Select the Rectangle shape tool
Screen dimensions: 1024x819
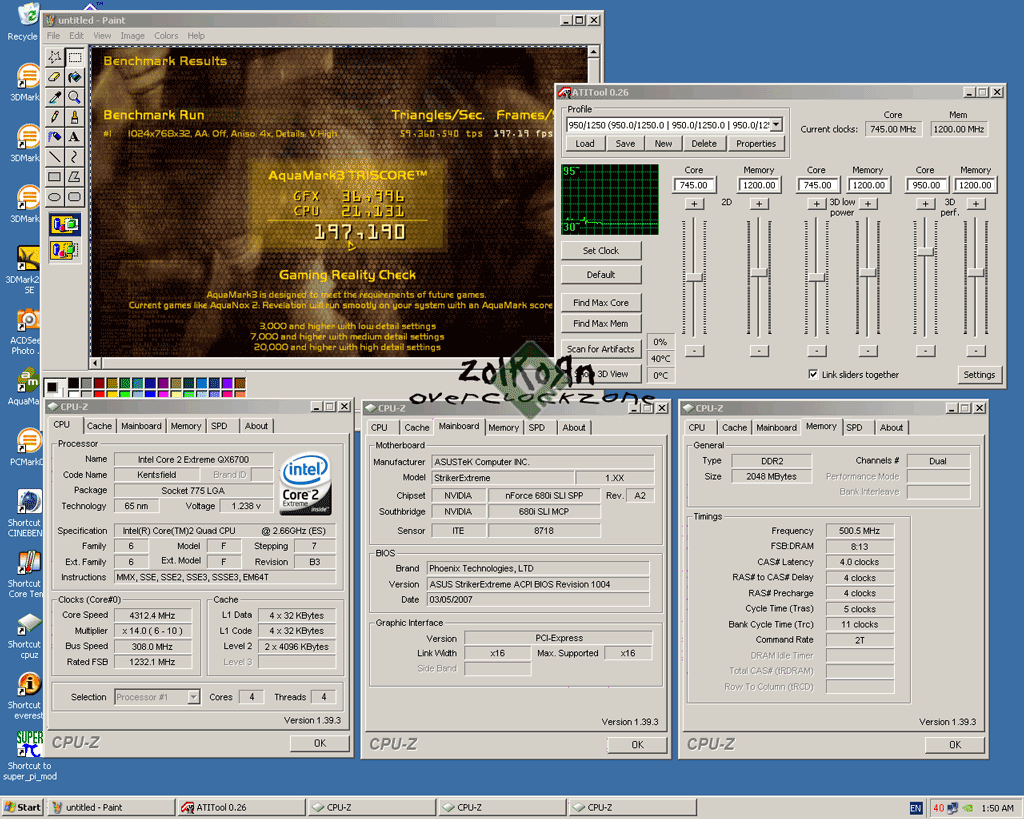click(x=55, y=176)
